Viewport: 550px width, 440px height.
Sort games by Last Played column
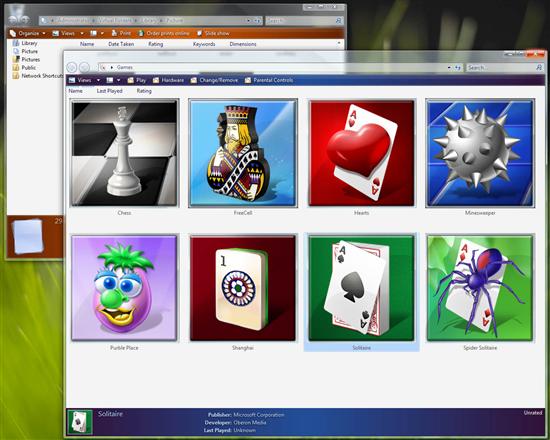click(109, 91)
